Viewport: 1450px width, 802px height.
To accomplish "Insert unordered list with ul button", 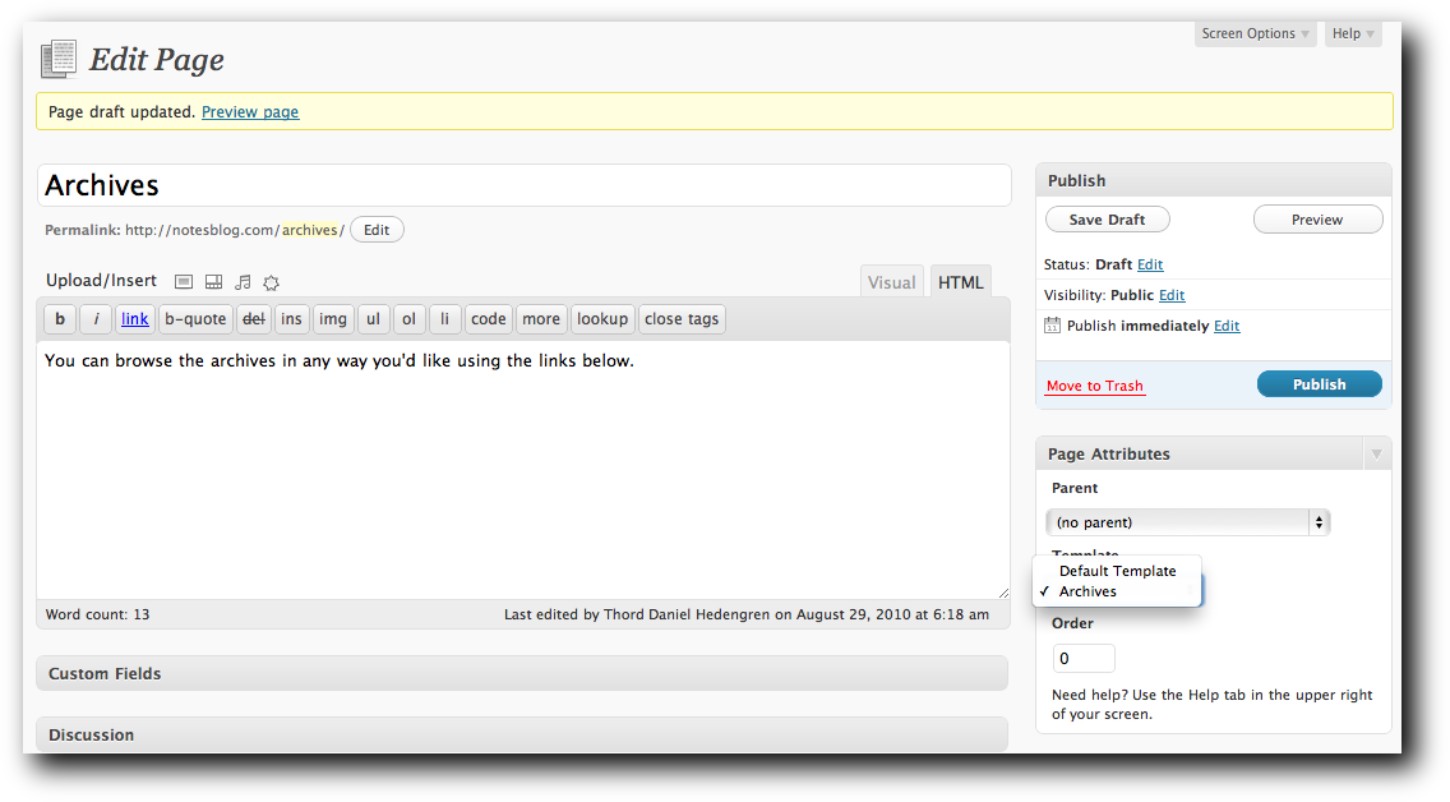I will tap(373, 319).
